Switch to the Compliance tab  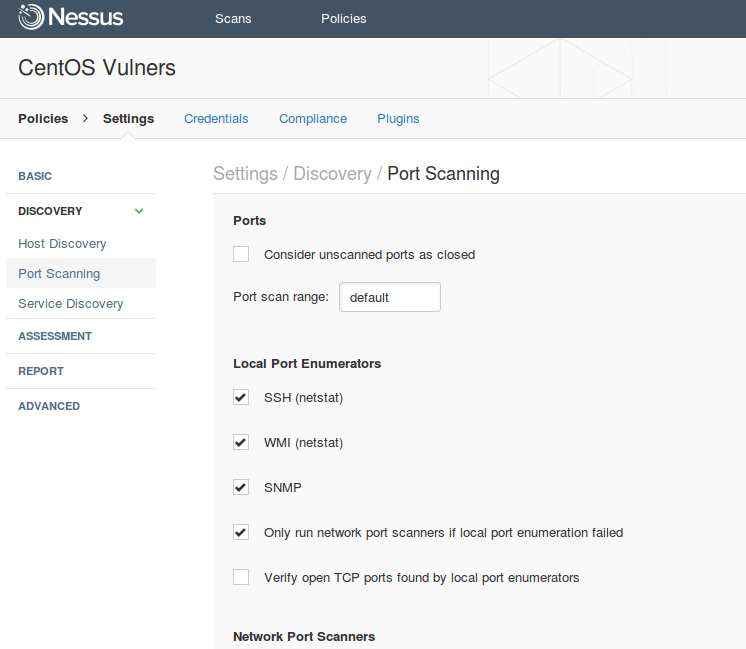tap(313, 118)
